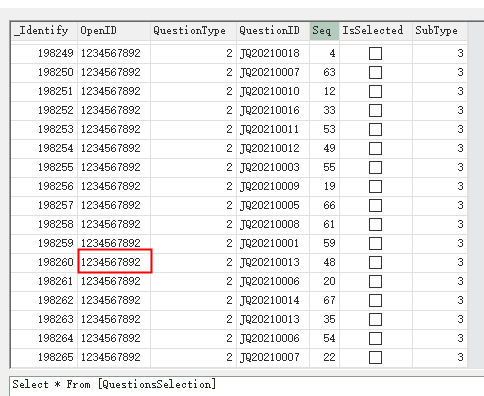Select the QuestionType column header
Viewport: 484px width, 396px height.
coord(193,31)
